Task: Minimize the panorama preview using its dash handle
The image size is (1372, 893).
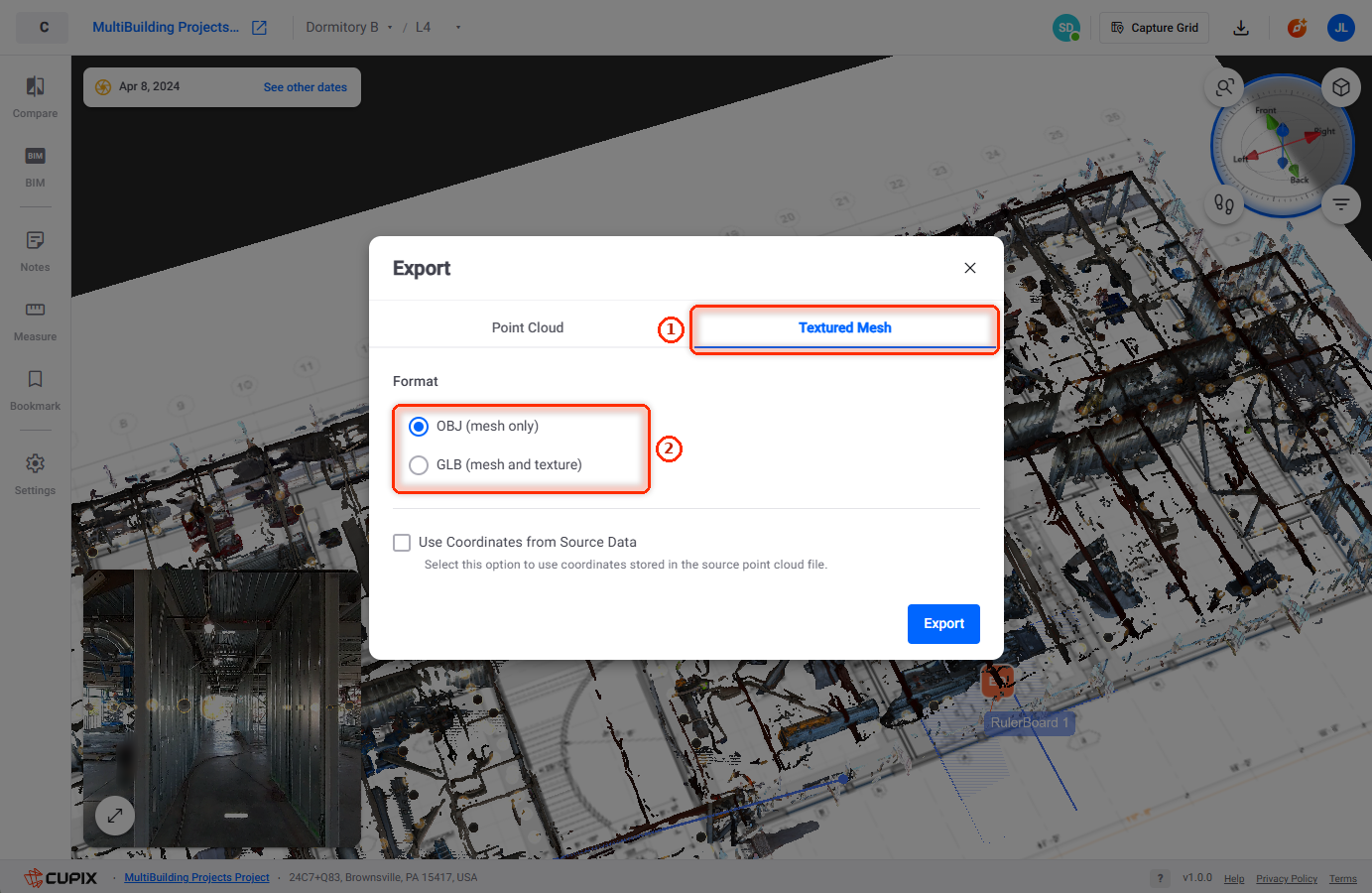Action: 236,816
